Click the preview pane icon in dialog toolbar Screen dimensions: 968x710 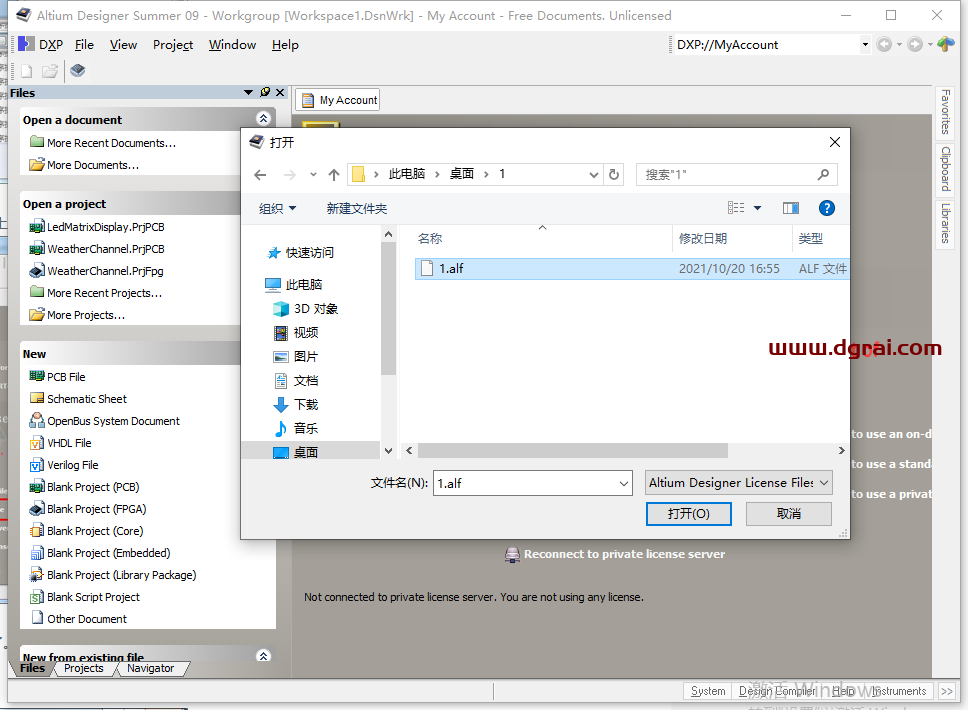coord(791,208)
